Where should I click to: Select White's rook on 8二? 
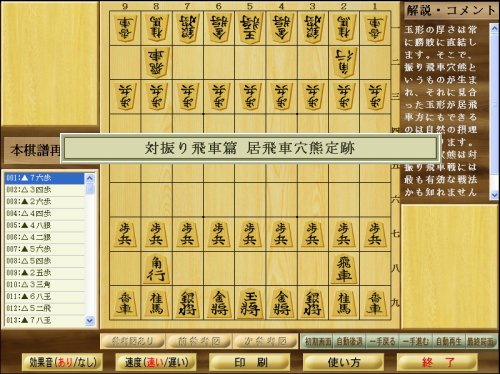(x=156, y=62)
